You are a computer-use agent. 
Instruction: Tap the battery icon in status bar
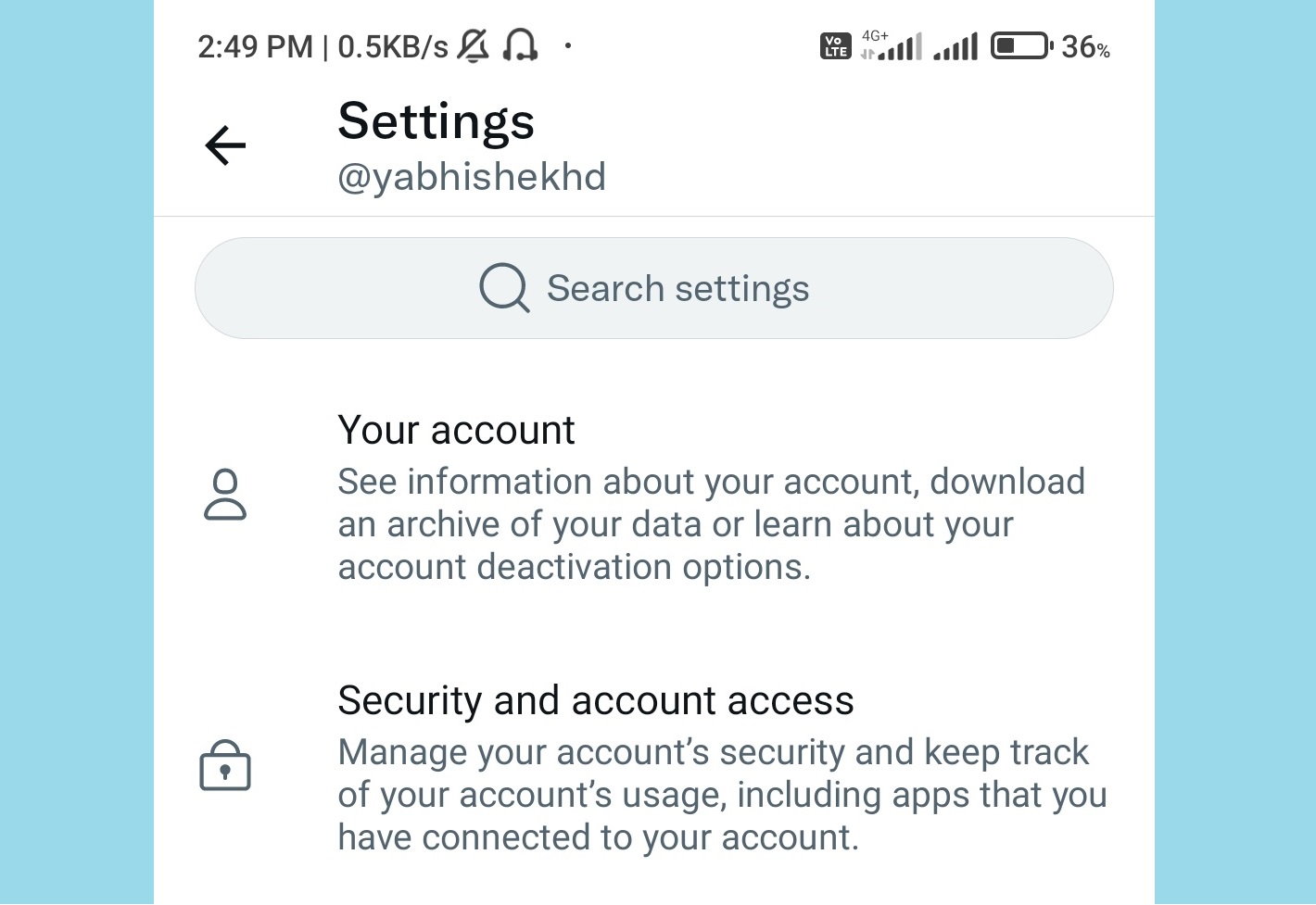tap(1021, 45)
